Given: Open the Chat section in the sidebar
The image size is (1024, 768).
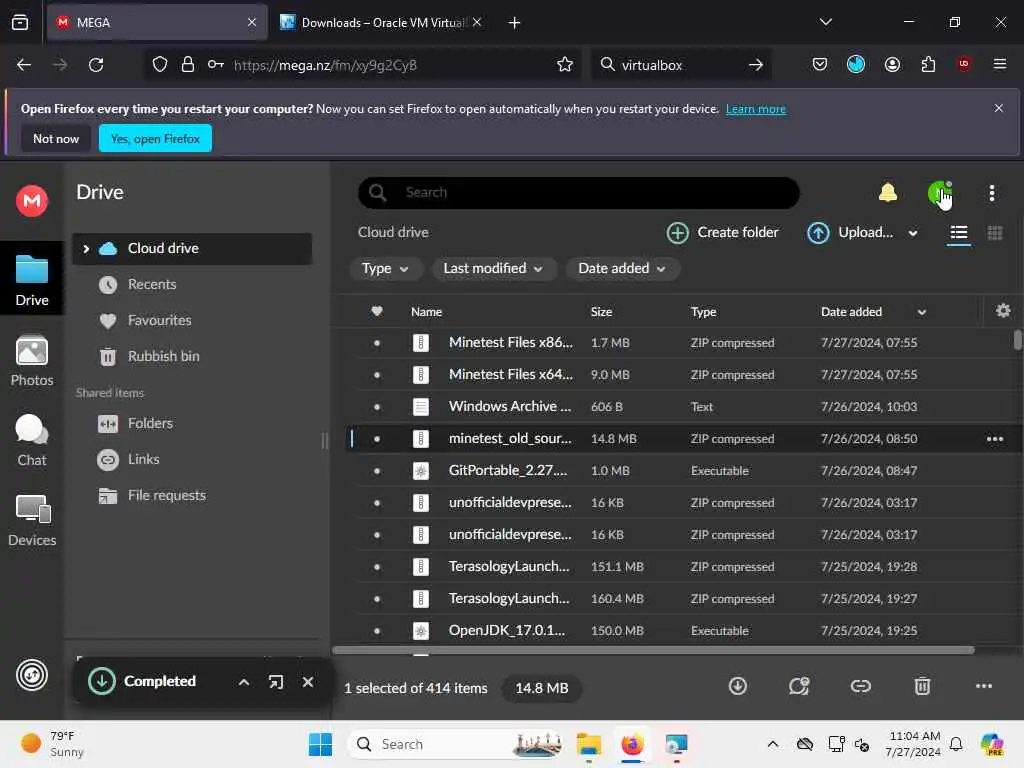Looking at the screenshot, I should 31,441.
